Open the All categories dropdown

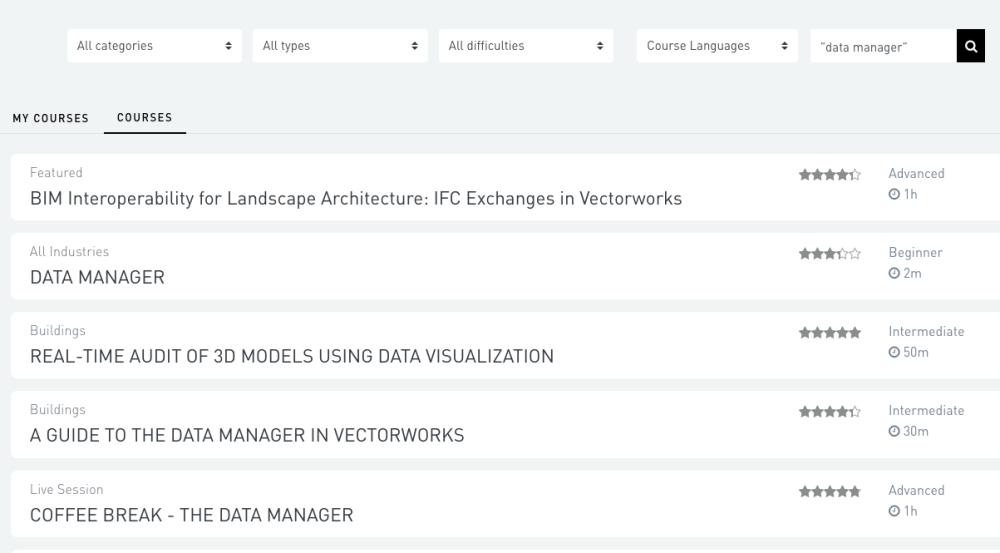(x=154, y=46)
